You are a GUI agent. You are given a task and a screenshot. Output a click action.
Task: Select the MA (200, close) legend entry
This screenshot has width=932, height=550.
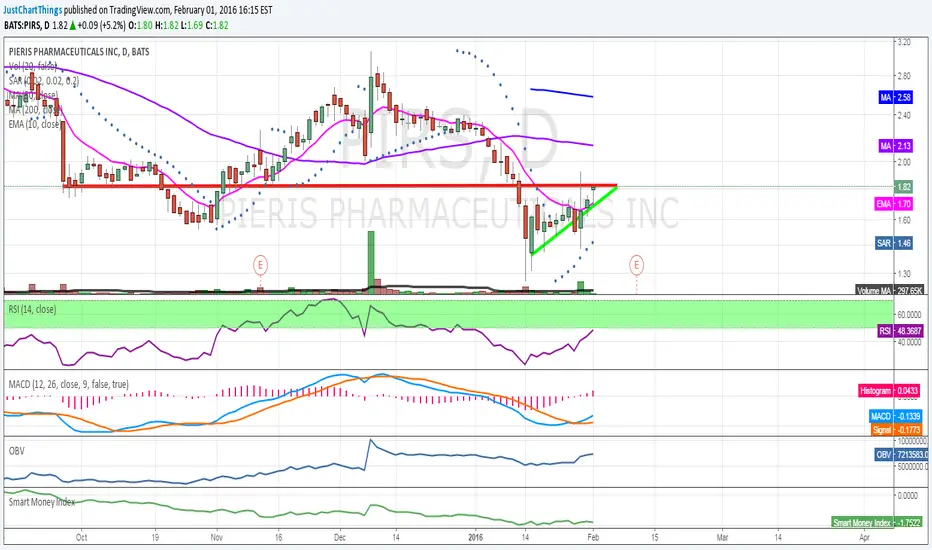point(35,109)
